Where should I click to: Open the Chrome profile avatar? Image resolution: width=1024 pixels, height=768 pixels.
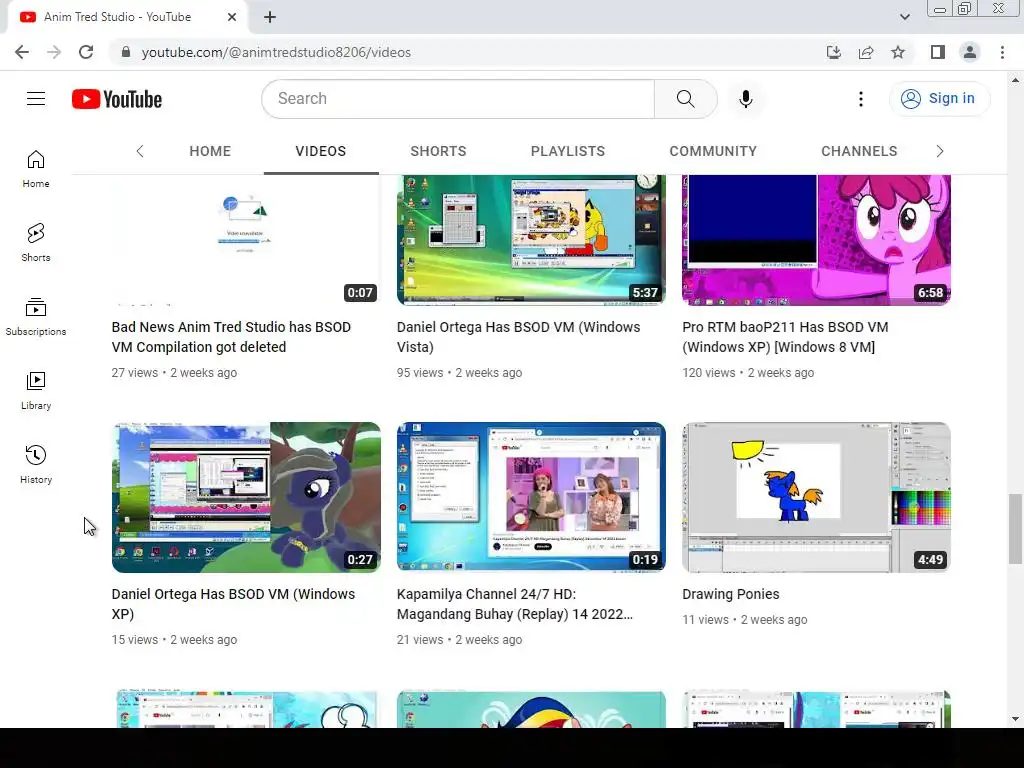tap(970, 52)
